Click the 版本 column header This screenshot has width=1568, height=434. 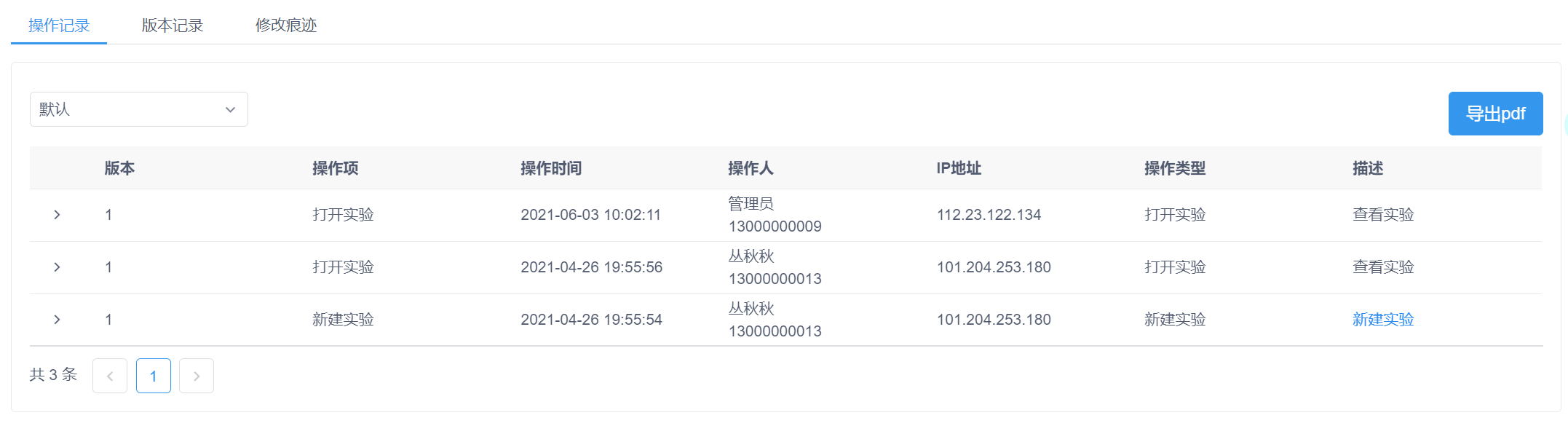119,168
